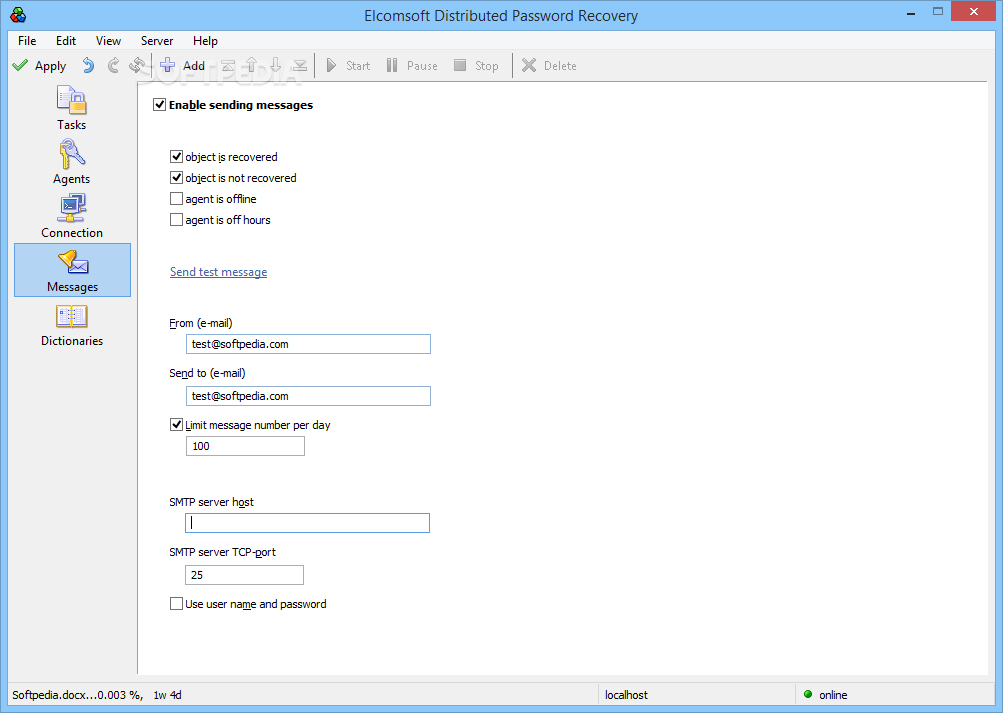1003x713 pixels.
Task: Open the View menu
Action: pos(108,40)
